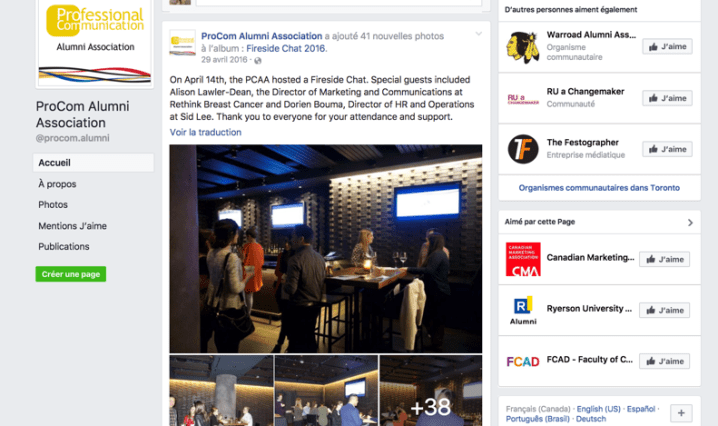Click the Créer une page button
The height and width of the screenshot is (426, 718).
point(71,274)
